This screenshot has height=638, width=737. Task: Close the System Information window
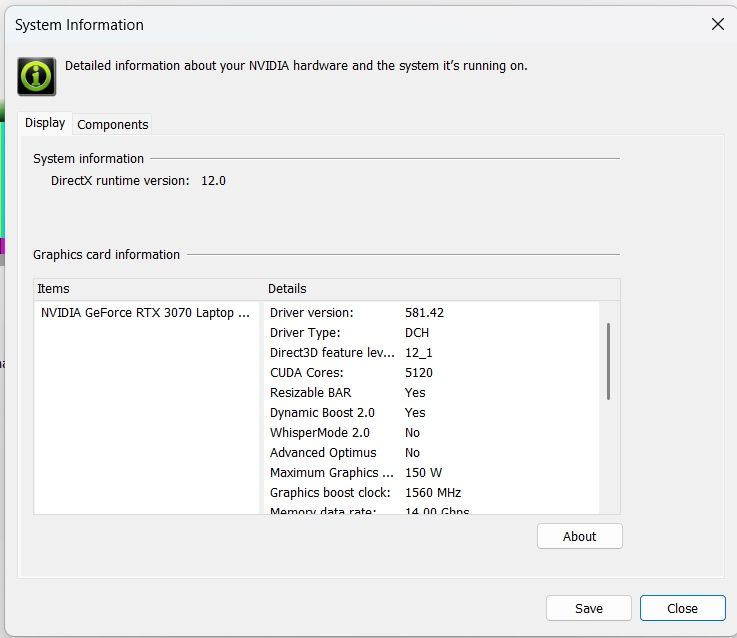(717, 25)
